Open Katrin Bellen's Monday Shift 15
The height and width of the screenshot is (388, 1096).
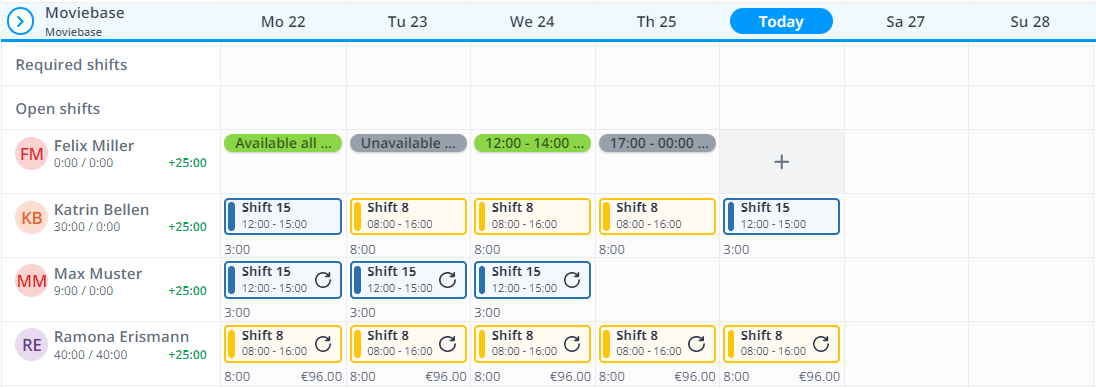pyautogui.click(x=283, y=217)
